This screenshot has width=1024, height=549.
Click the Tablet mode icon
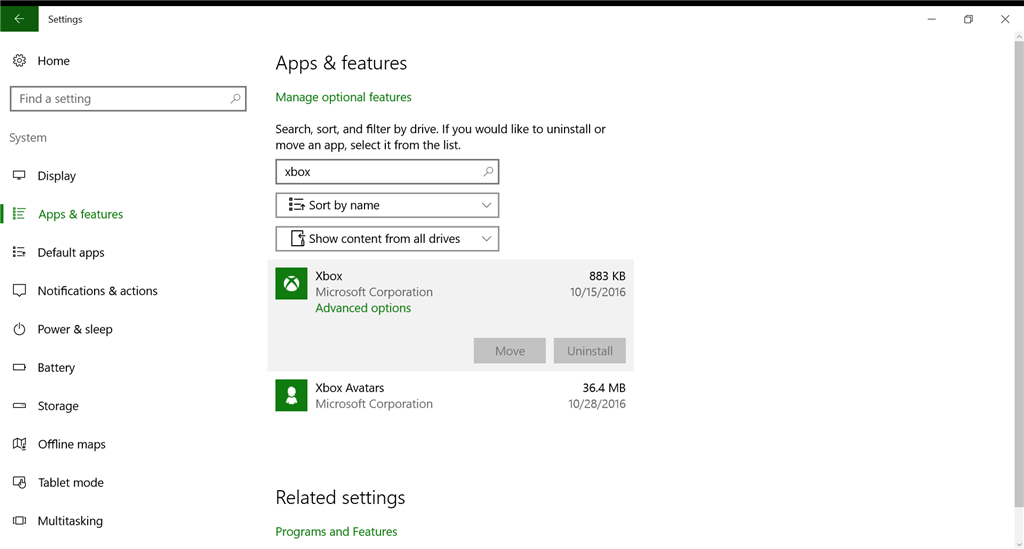pyautogui.click(x=20, y=482)
